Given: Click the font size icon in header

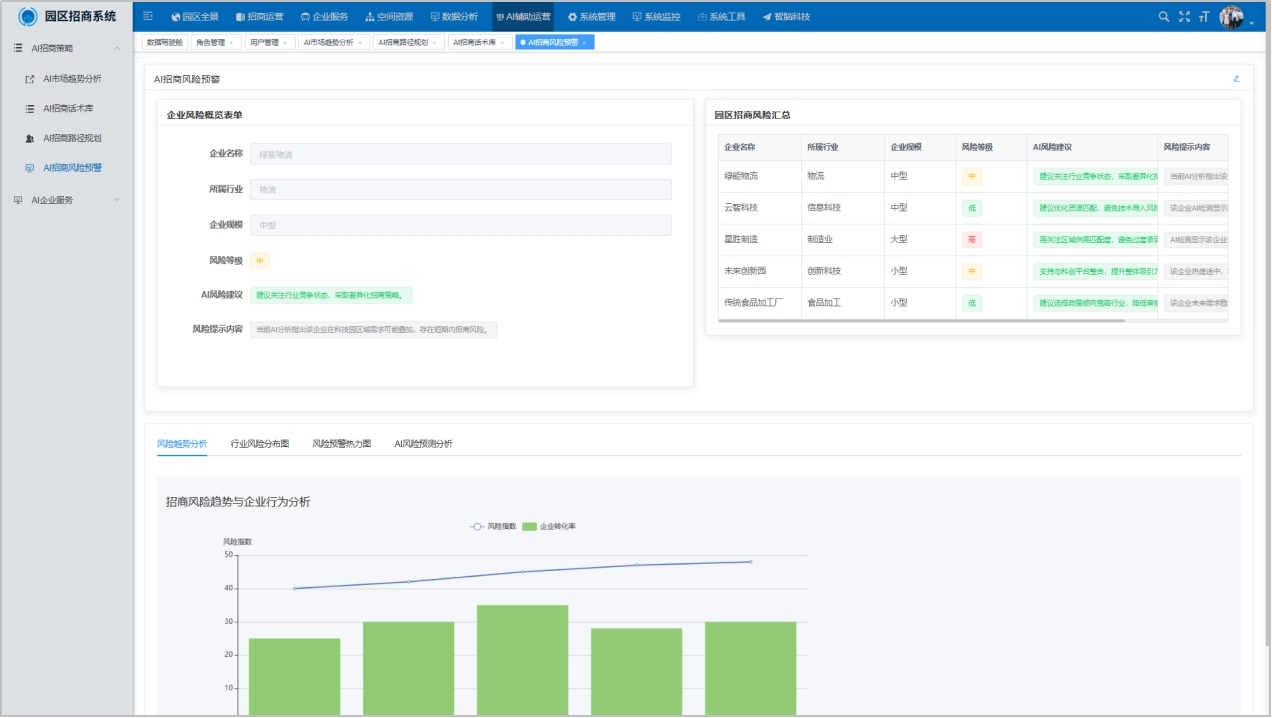Looking at the screenshot, I should point(1204,16).
